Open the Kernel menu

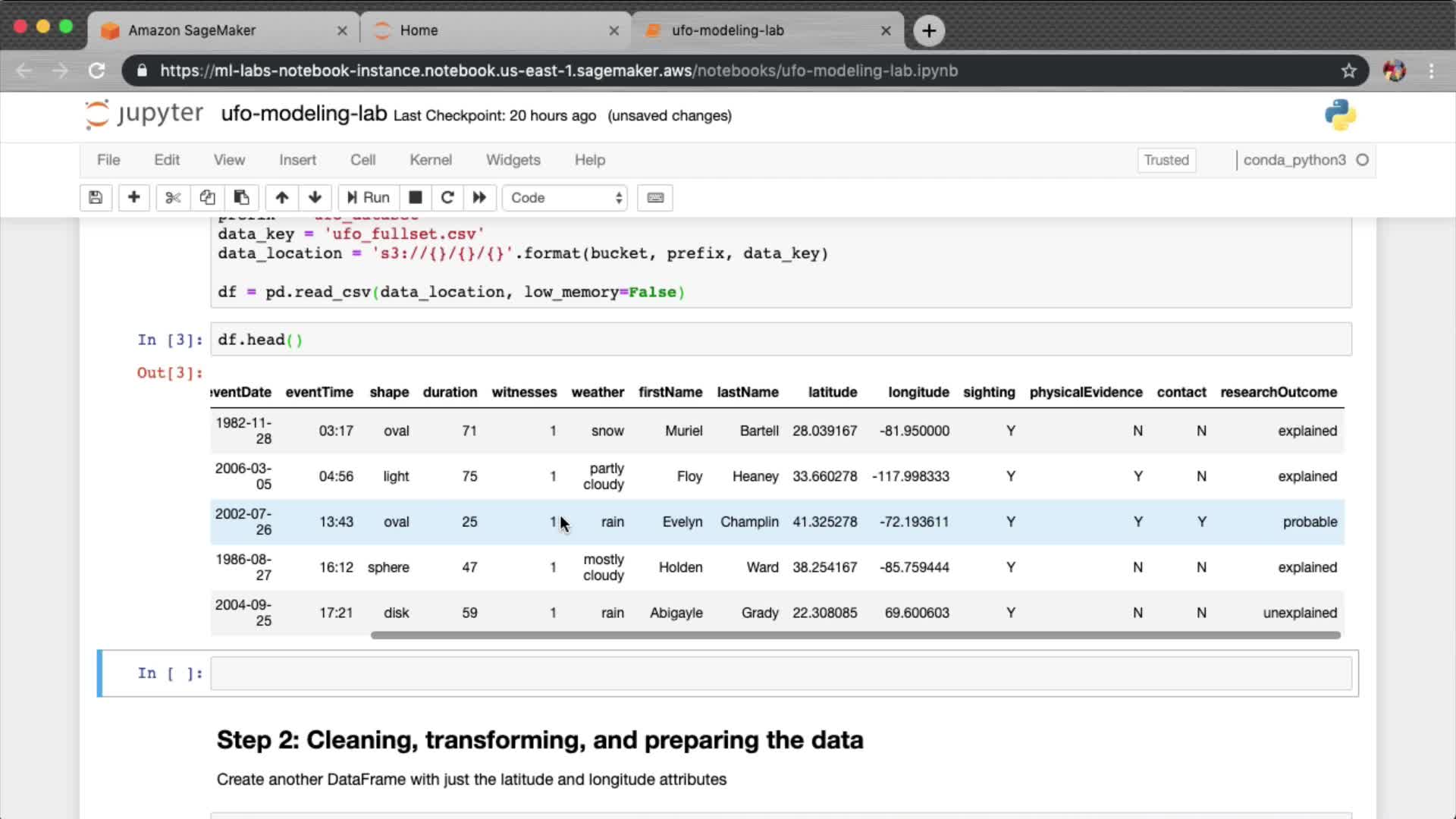[x=430, y=160]
